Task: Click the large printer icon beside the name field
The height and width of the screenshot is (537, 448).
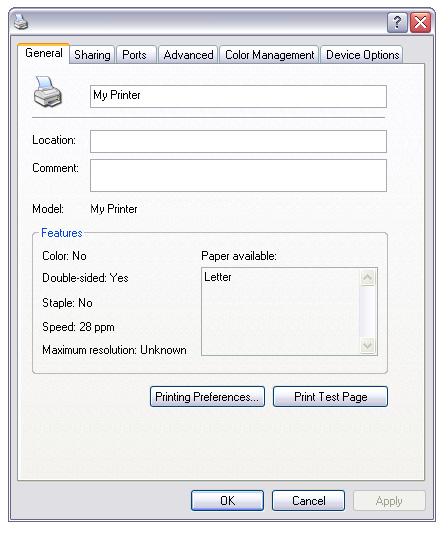Action: 48,91
